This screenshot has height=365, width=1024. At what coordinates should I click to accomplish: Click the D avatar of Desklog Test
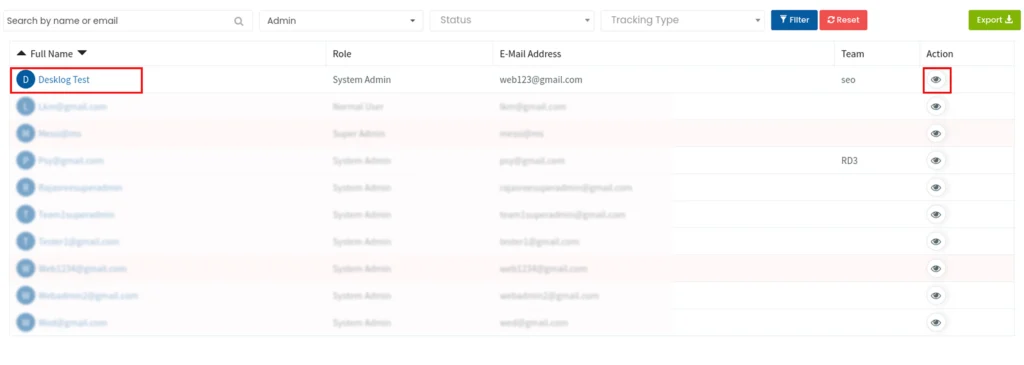tap(25, 80)
